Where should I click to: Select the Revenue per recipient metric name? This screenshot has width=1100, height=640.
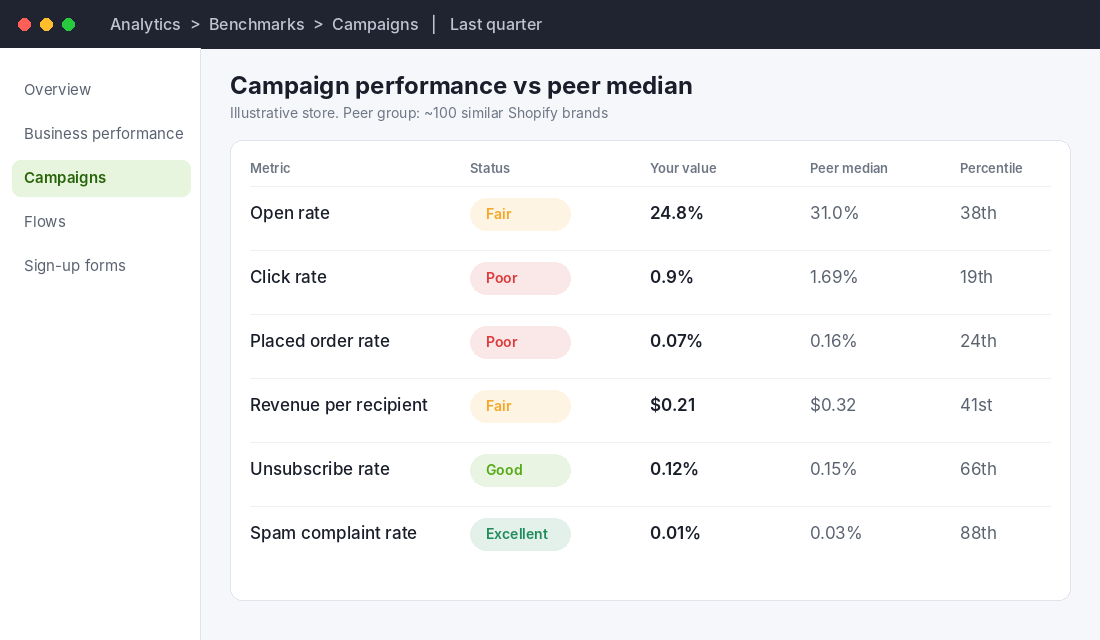(339, 405)
